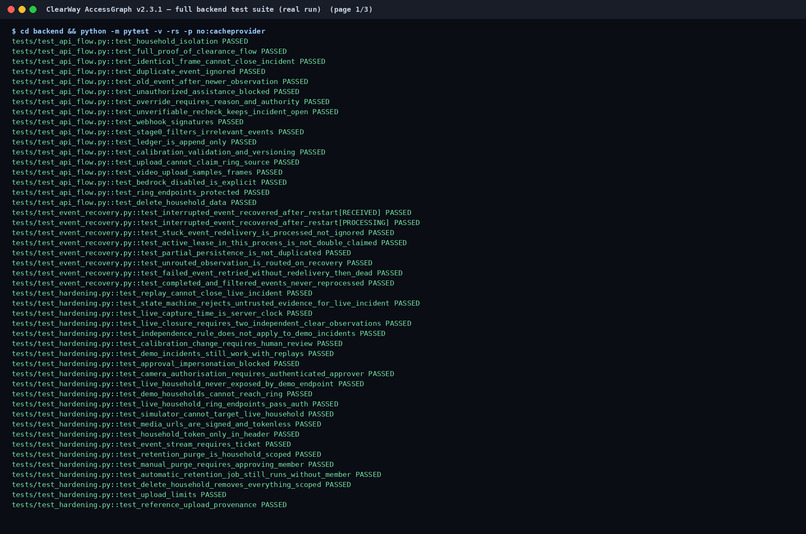Select the test_media_urls_are_signed_and_tokenless line
The width and height of the screenshot is (806, 534).
(167, 424)
